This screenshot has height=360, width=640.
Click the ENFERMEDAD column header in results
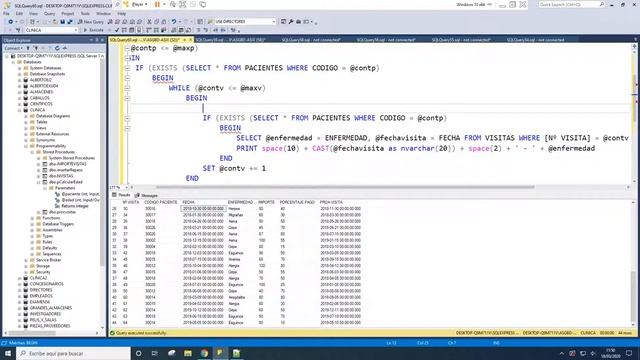pyautogui.click(x=240, y=202)
